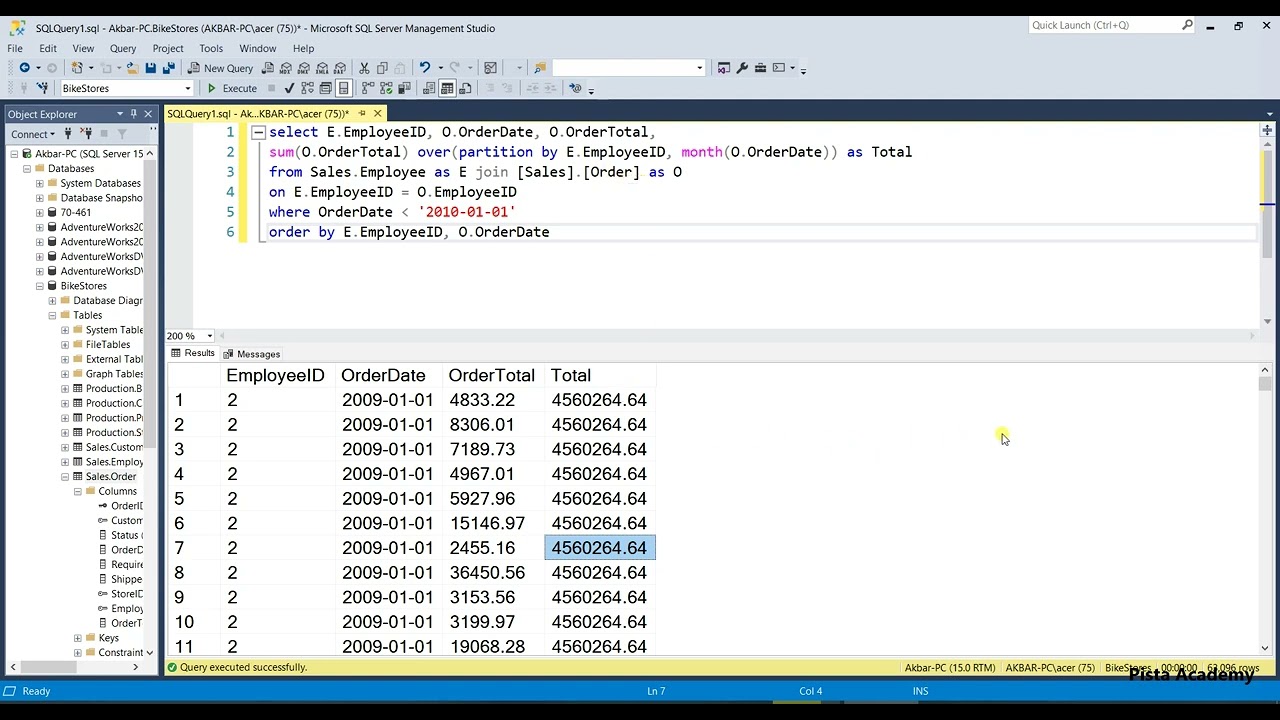
Task: Close the Object Explorer panel
Action: [x=148, y=114]
